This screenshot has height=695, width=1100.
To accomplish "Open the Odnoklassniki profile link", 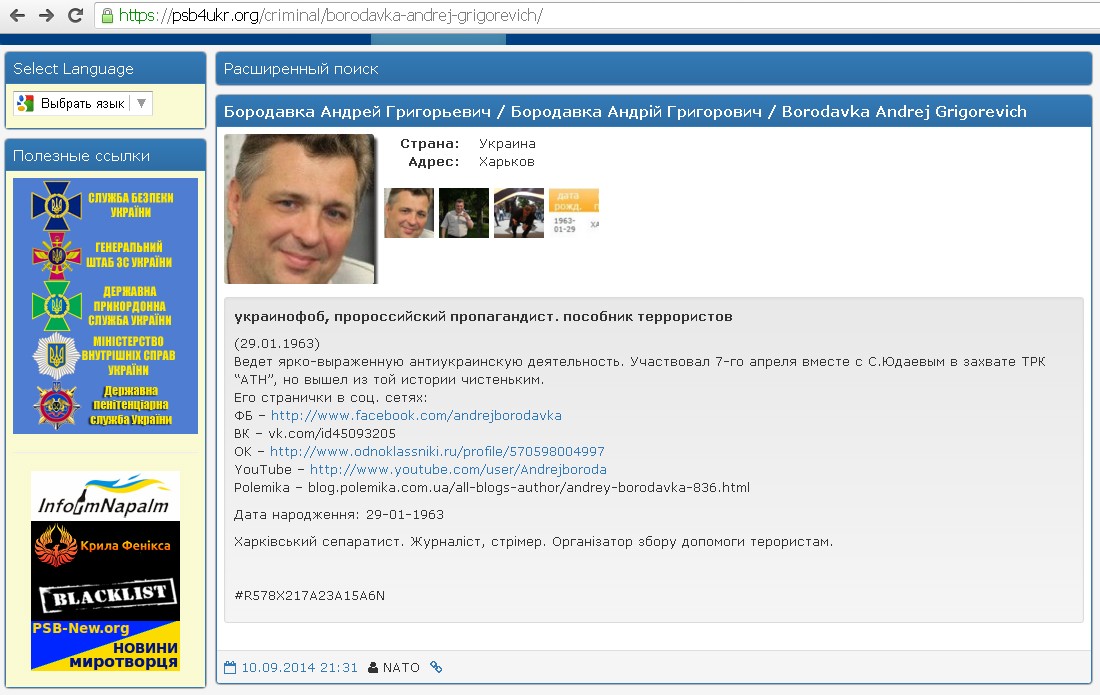I will (x=437, y=451).
